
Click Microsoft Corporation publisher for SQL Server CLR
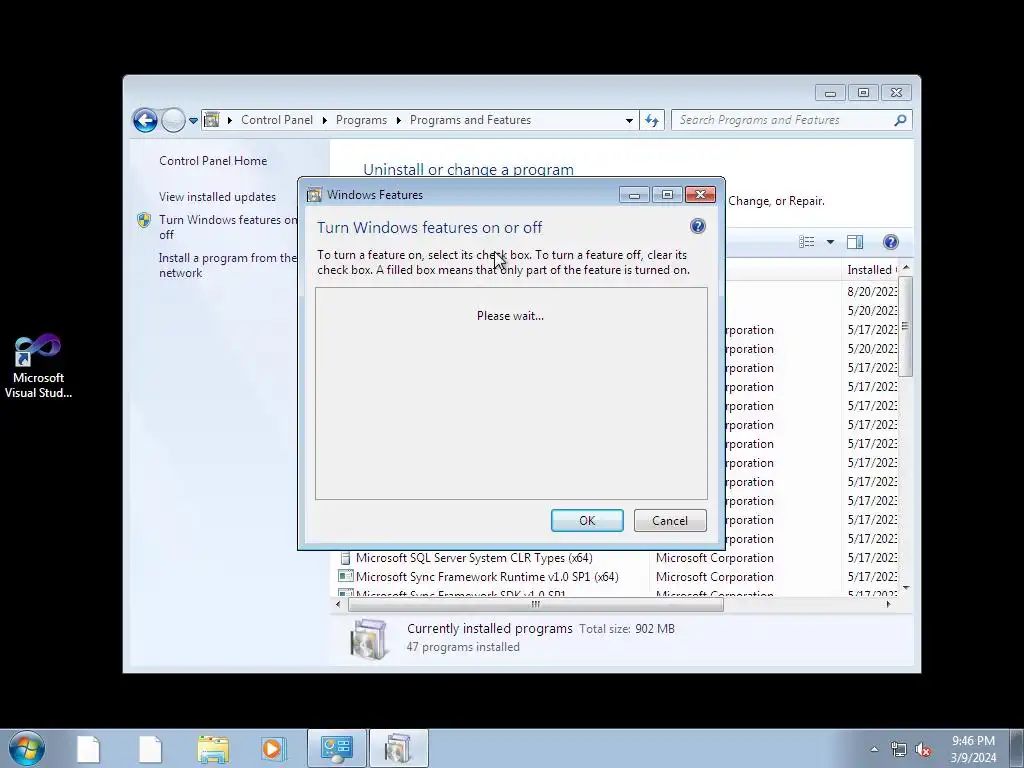tap(714, 558)
